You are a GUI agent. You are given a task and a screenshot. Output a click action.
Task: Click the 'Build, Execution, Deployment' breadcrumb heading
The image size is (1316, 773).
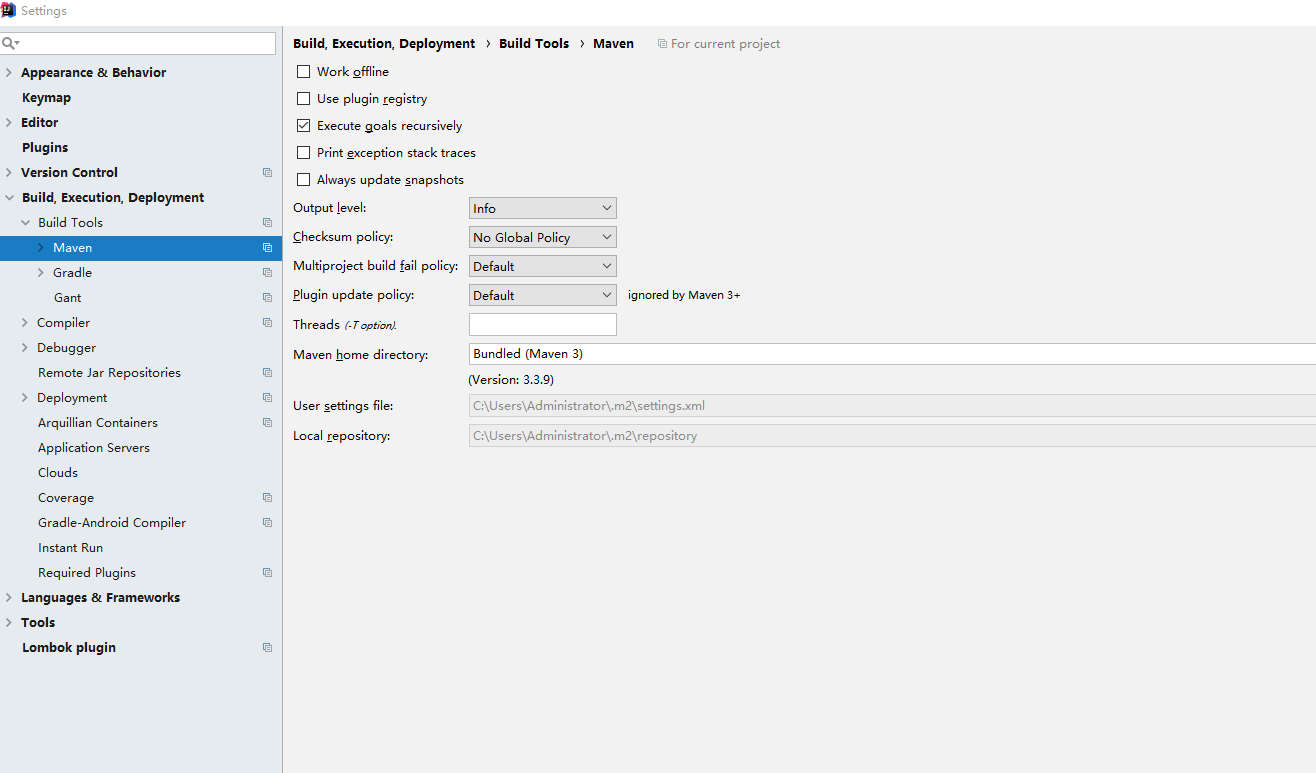pos(384,44)
